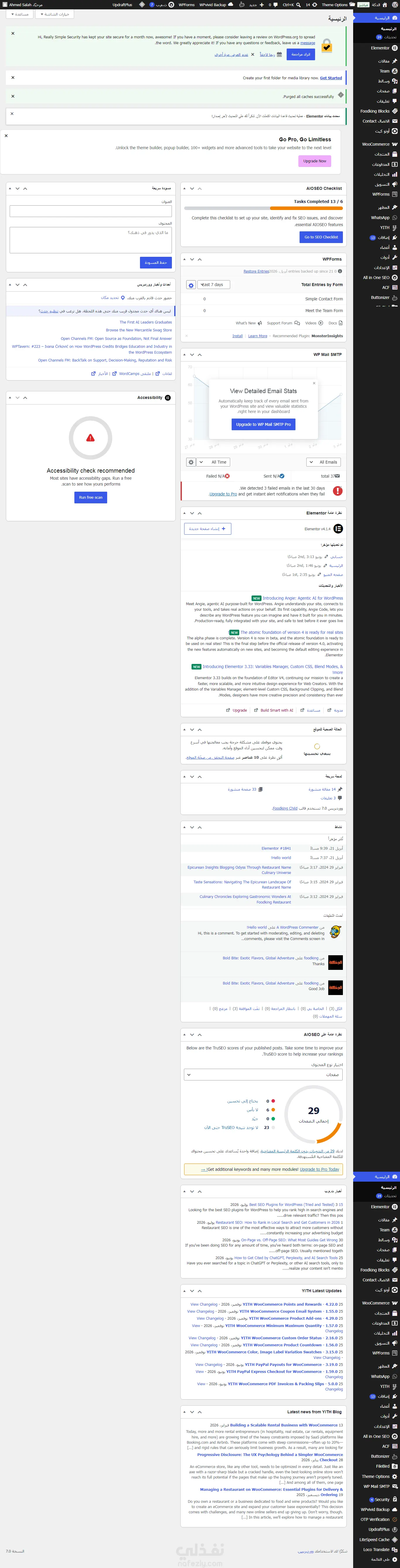This screenshot has width=400, height=1568.
Task: Open WPvivid Backup in the top admin toolbar
Action: coord(216,4)
